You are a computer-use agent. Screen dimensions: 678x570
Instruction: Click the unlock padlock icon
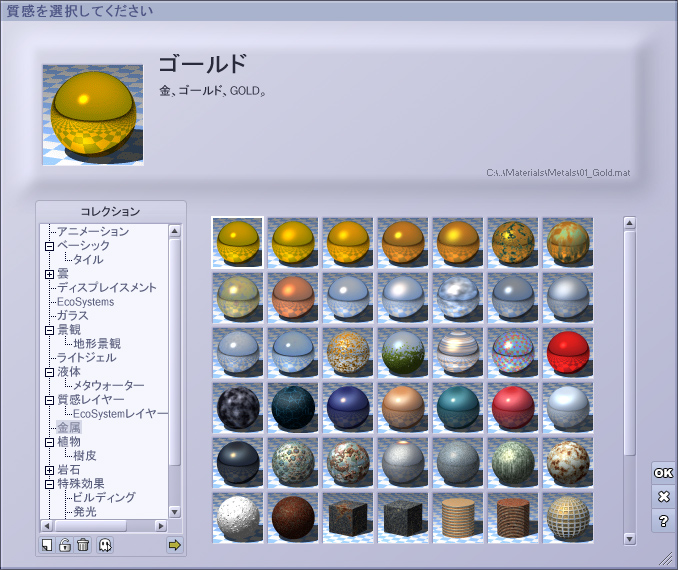point(65,545)
